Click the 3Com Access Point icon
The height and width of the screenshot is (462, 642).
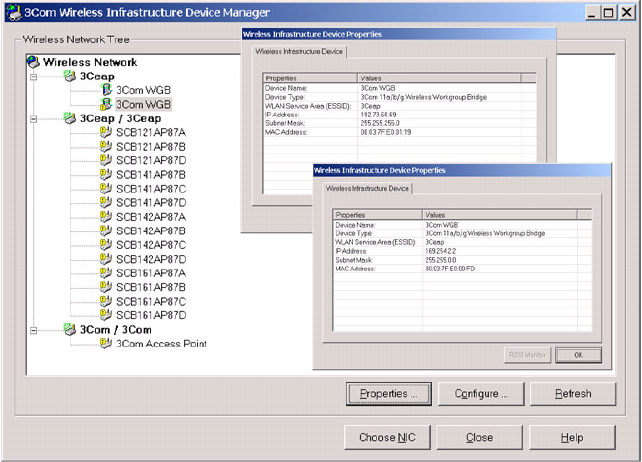point(105,344)
